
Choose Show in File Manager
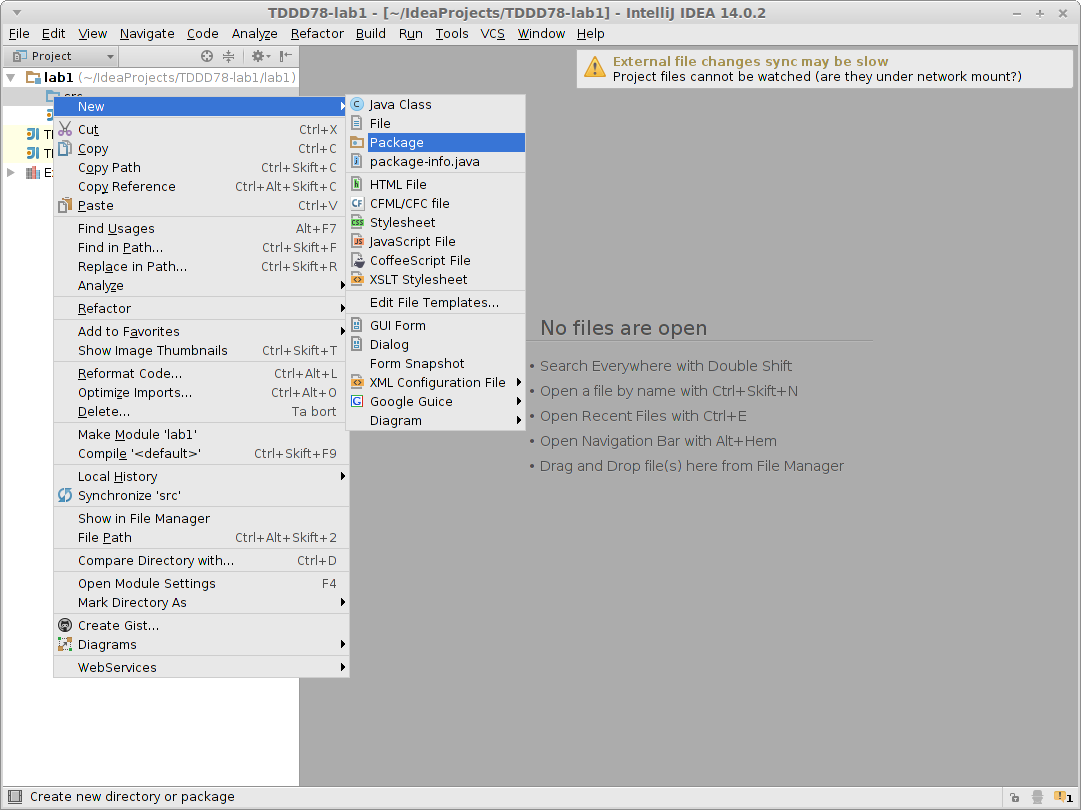tap(201, 519)
